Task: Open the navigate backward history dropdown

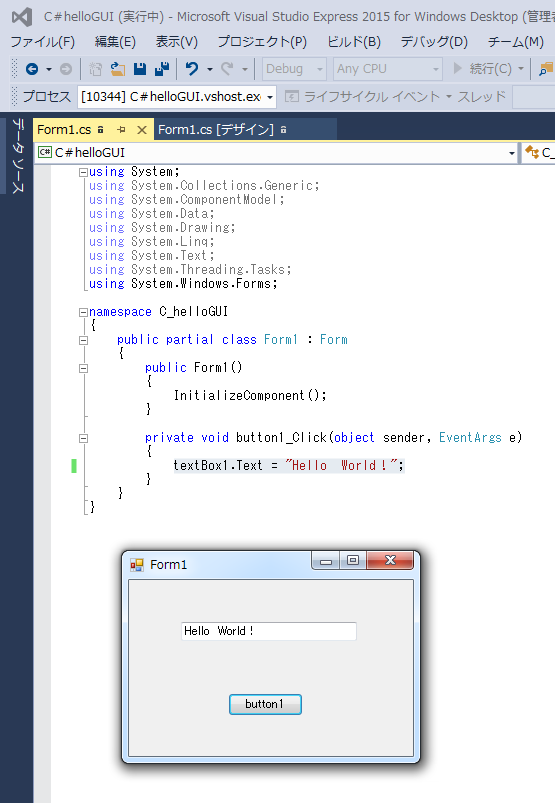Action: pos(49,69)
